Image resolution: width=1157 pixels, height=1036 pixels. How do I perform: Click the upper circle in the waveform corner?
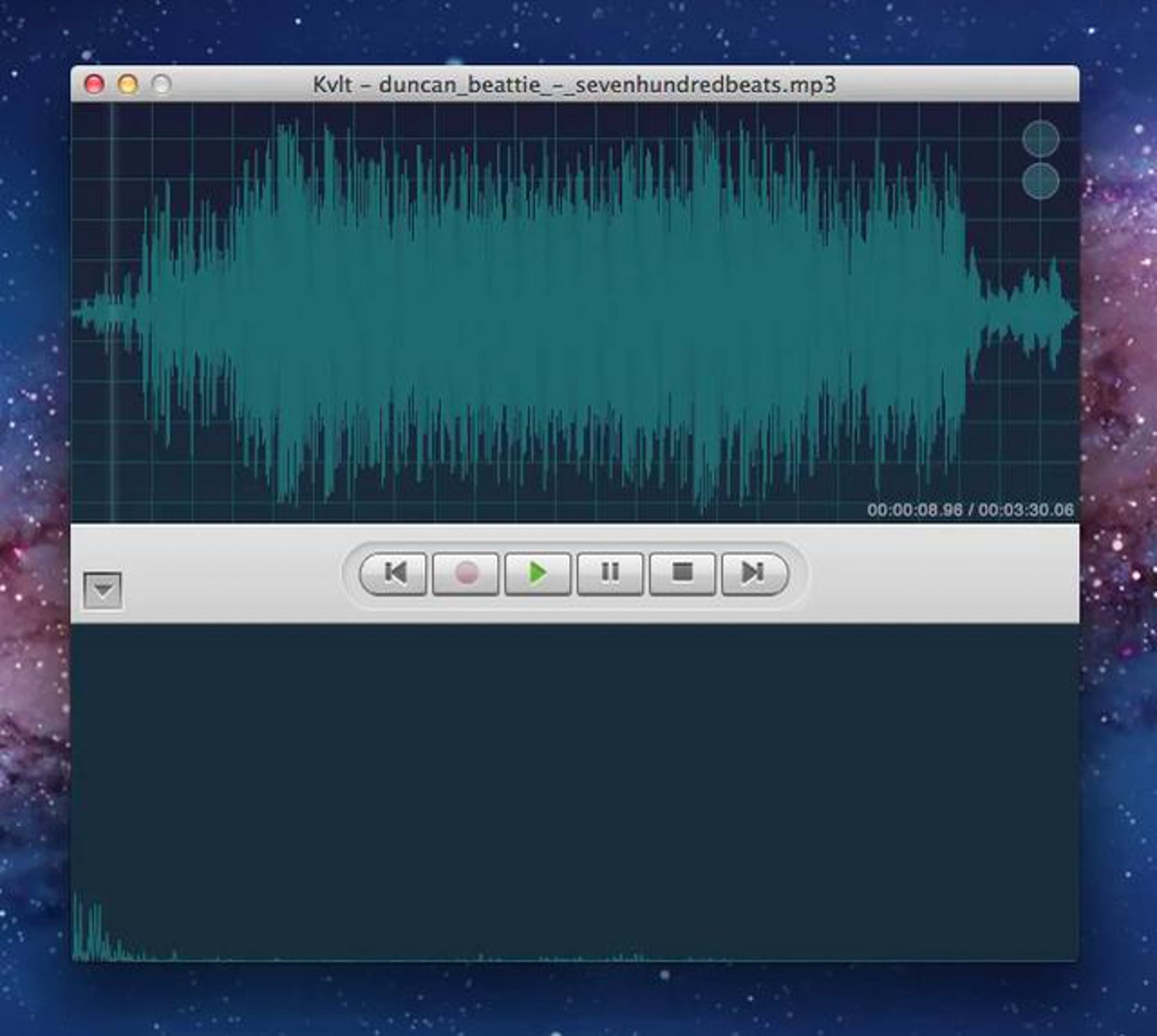(1040, 138)
